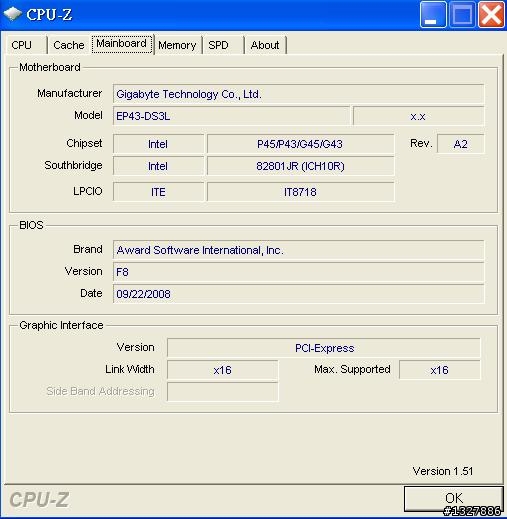Screen dimensions: 507x519
Task: Click the Southbridge label
Action: 73,165
